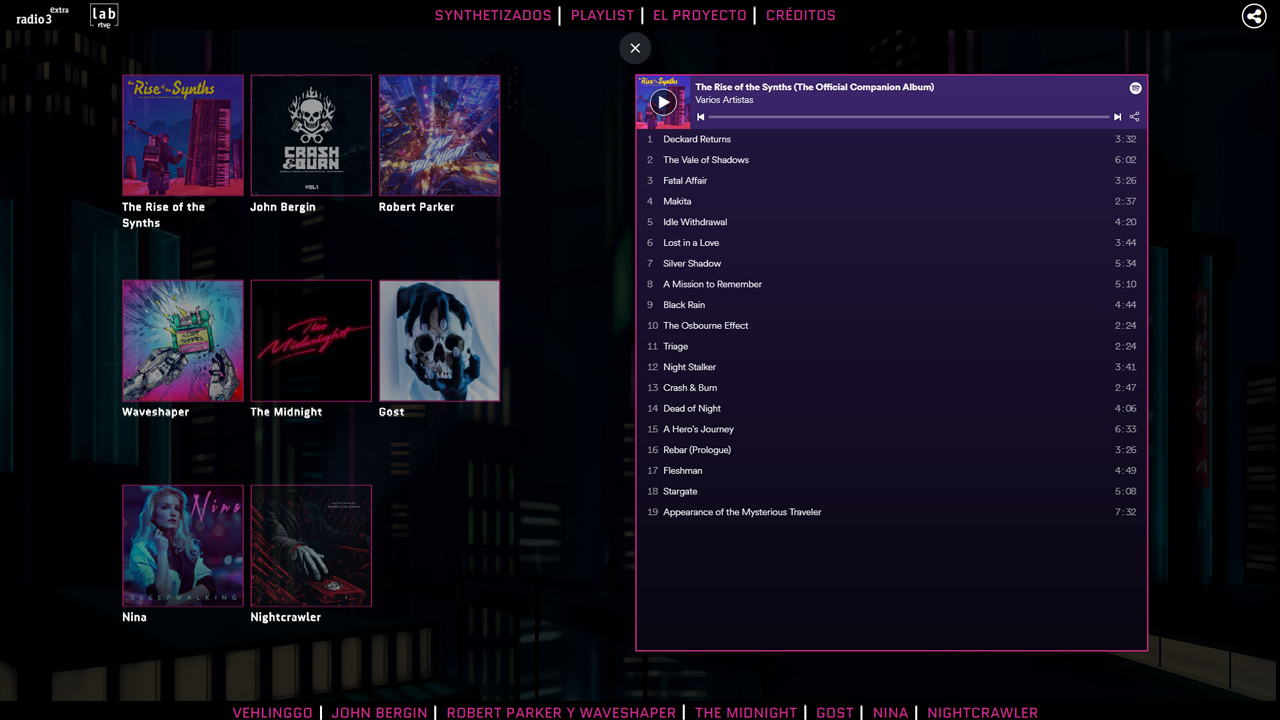Click the Nightcrawler album title text

[285, 617]
